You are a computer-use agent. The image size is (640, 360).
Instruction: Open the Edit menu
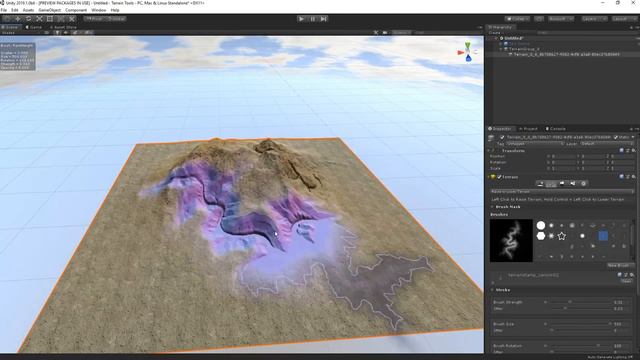tap(15, 10)
